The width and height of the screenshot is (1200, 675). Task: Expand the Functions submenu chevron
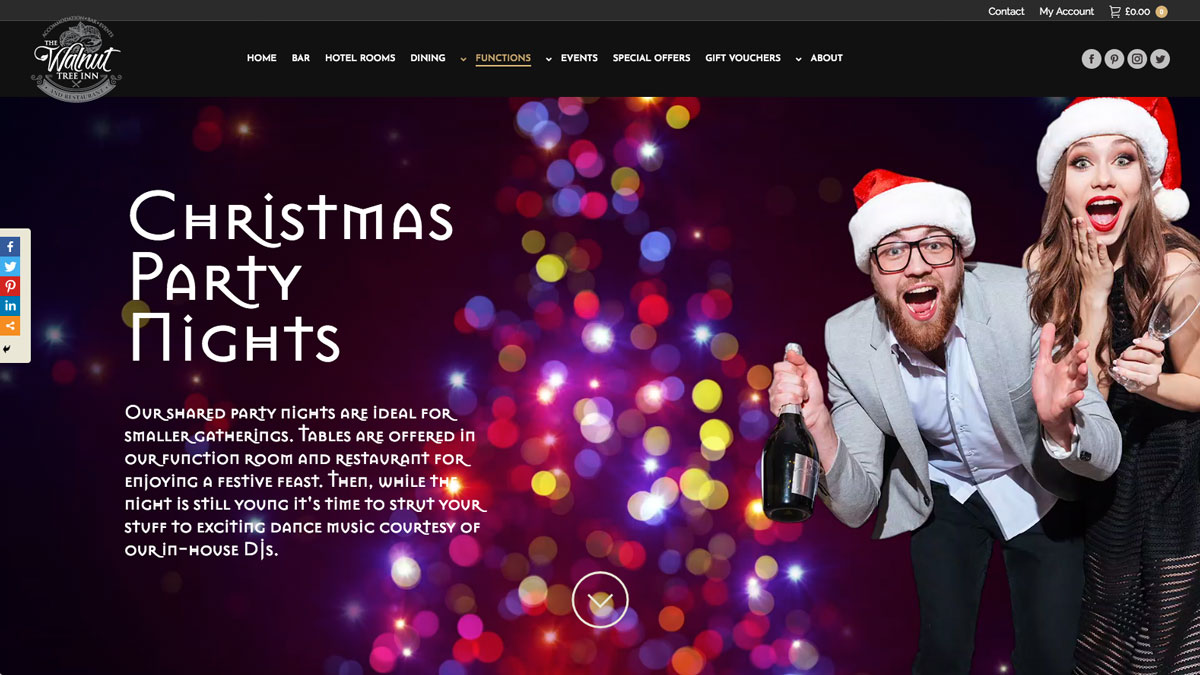coord(548,59)
